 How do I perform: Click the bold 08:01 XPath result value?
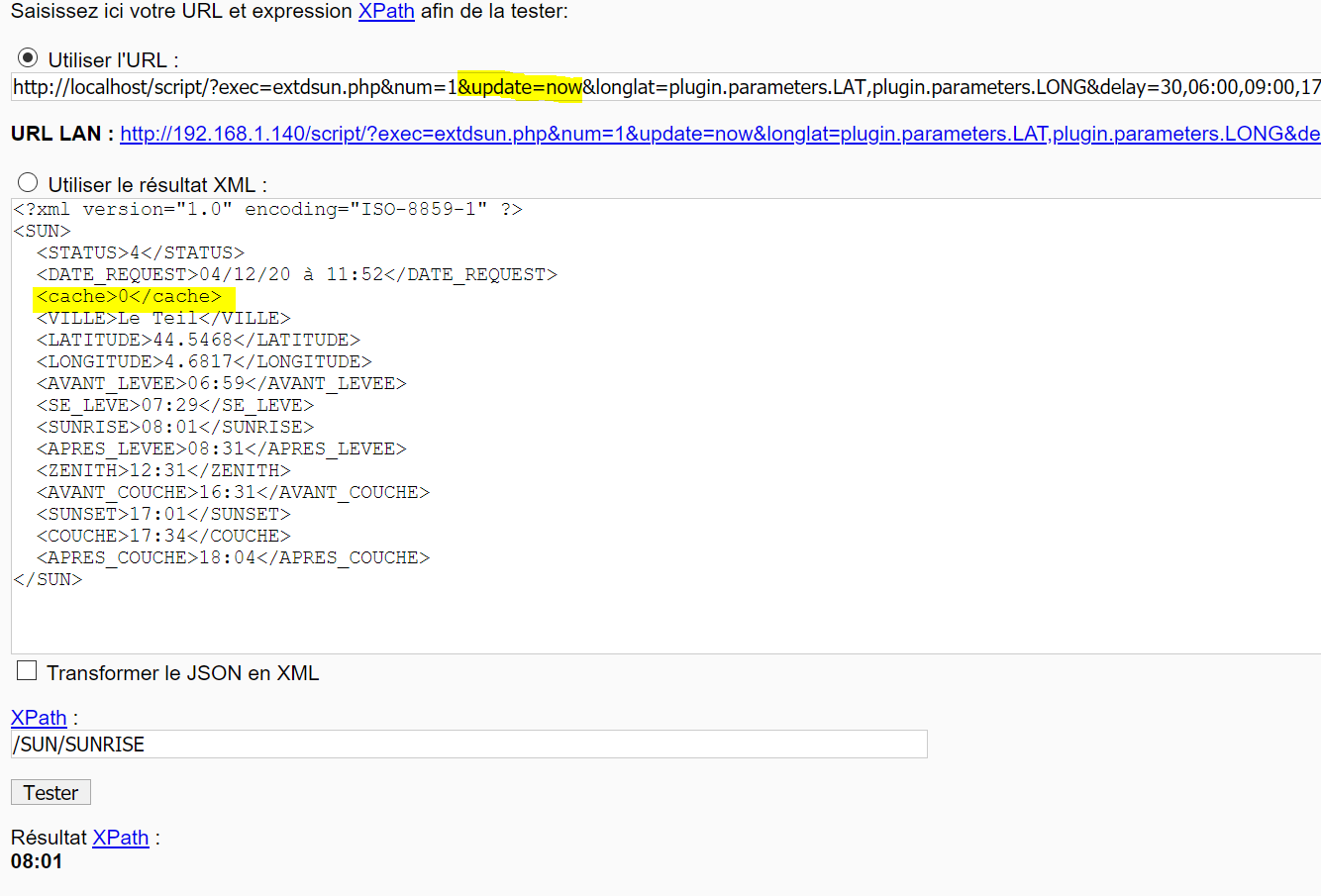pyautogui.click(x=37, y=861)
